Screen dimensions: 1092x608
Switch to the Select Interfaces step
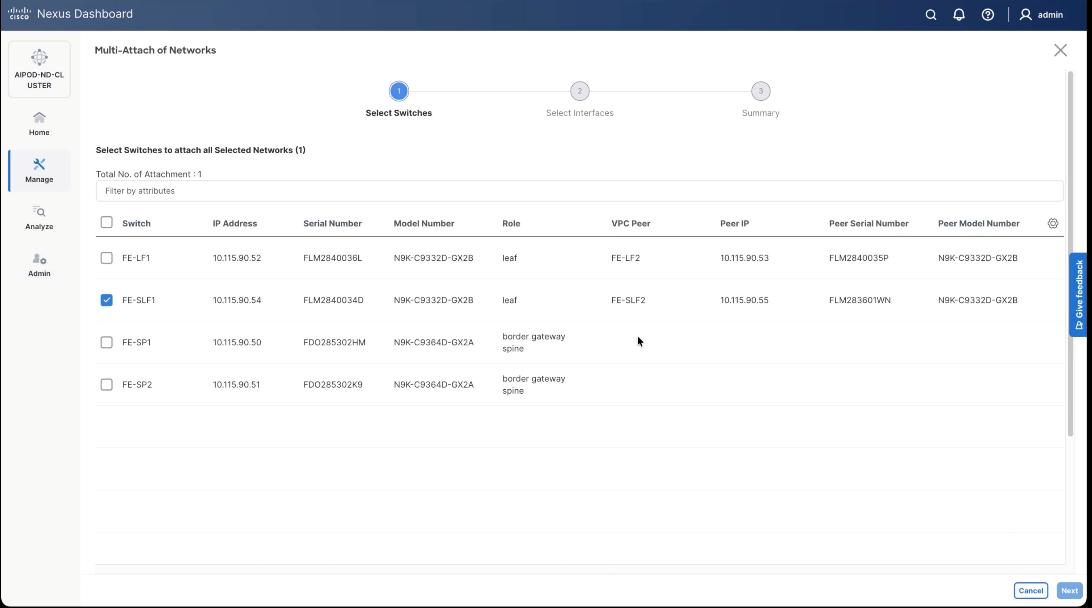pyautogui.click(x=580, y=91)
